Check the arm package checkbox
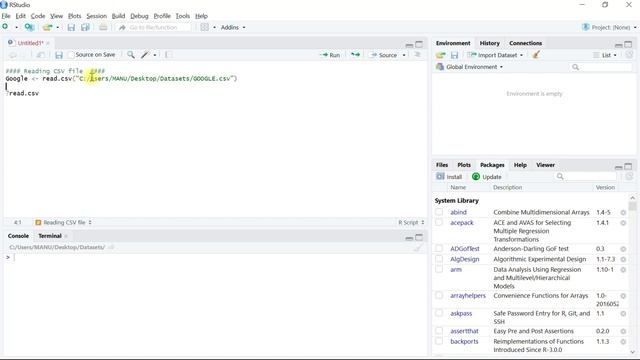Screen dimensions: 640x360 point(439,269)
